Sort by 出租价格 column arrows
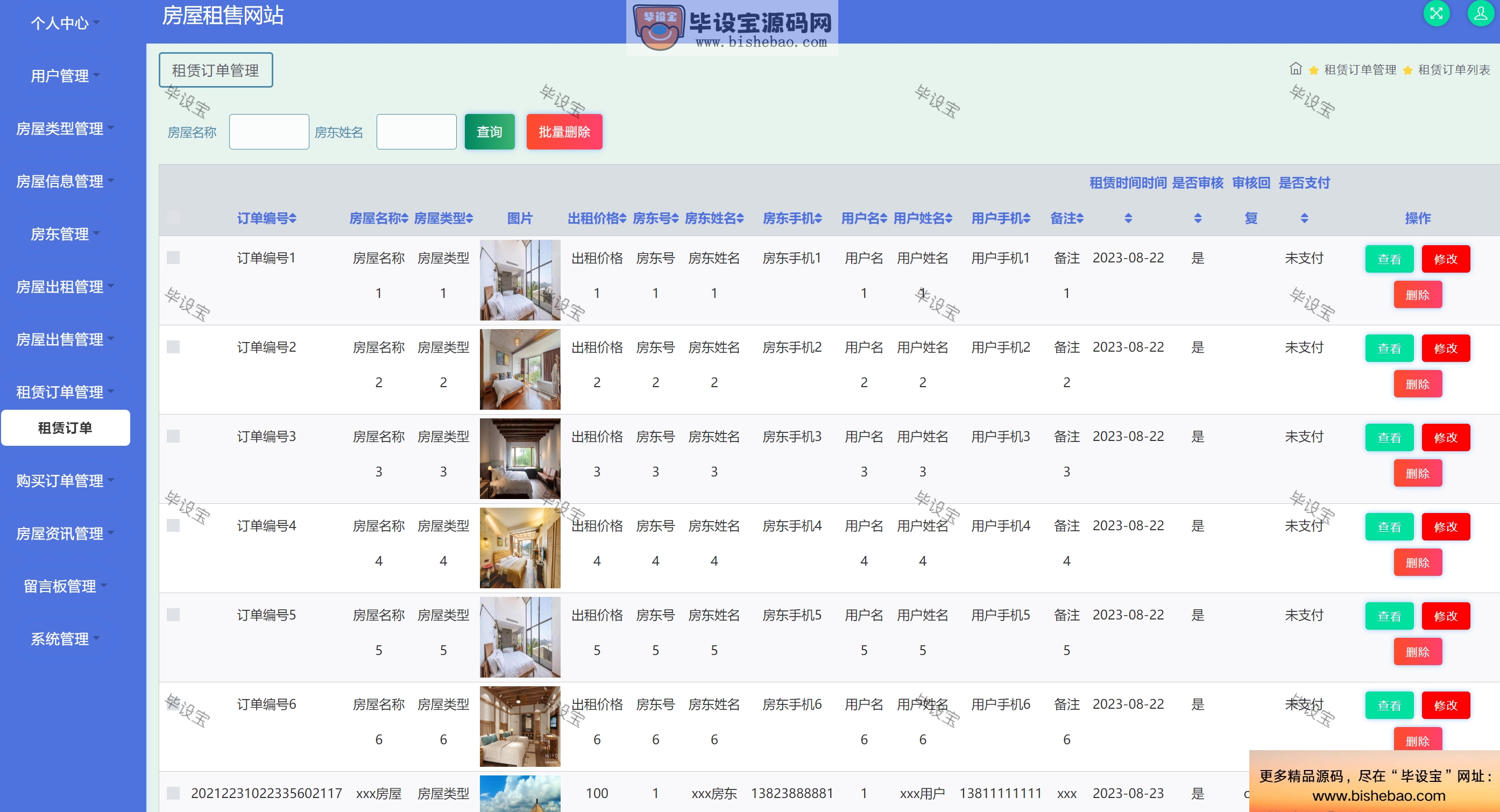The image size is (1500, 812). coord(623,218)
